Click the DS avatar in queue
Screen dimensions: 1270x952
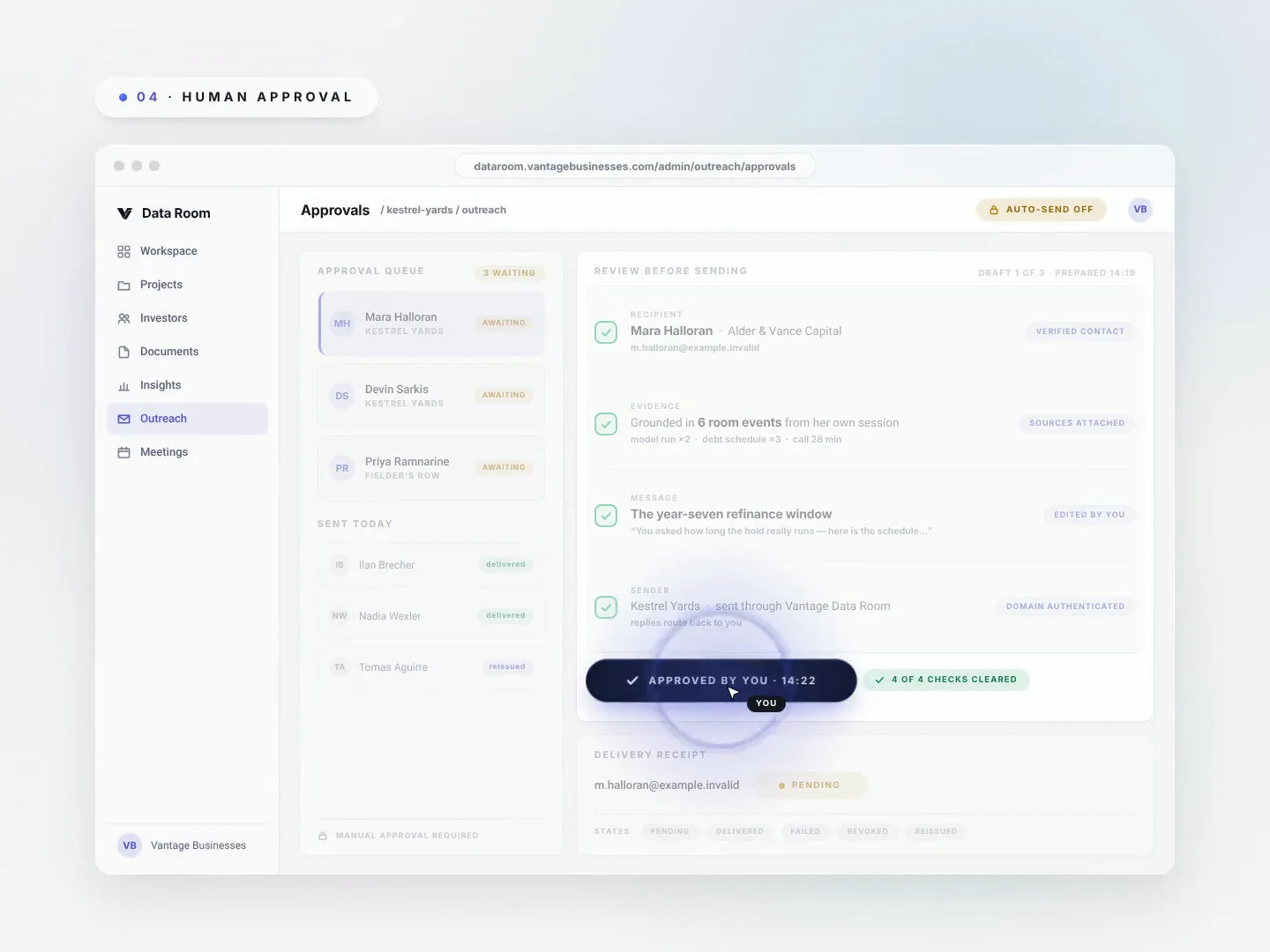[342, 396]
